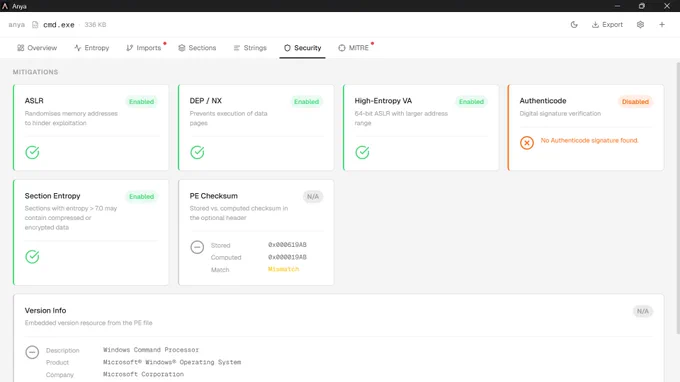This screenshot has height=382, width=680.
Task: Click the Version Info heading
Action: 45,310
